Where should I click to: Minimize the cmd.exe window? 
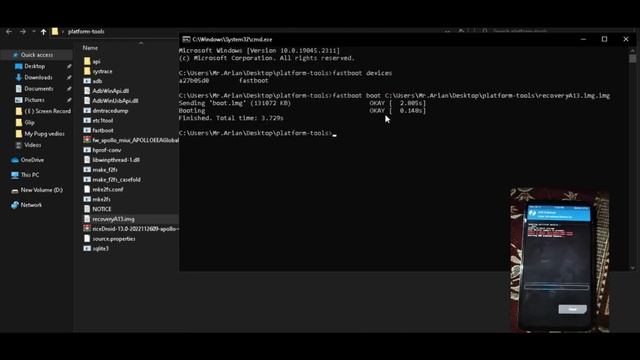click(x=583, y=39)
